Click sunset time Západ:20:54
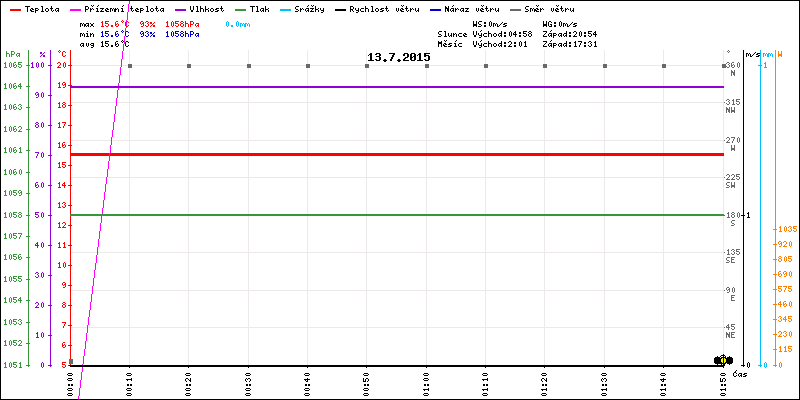 570,34
